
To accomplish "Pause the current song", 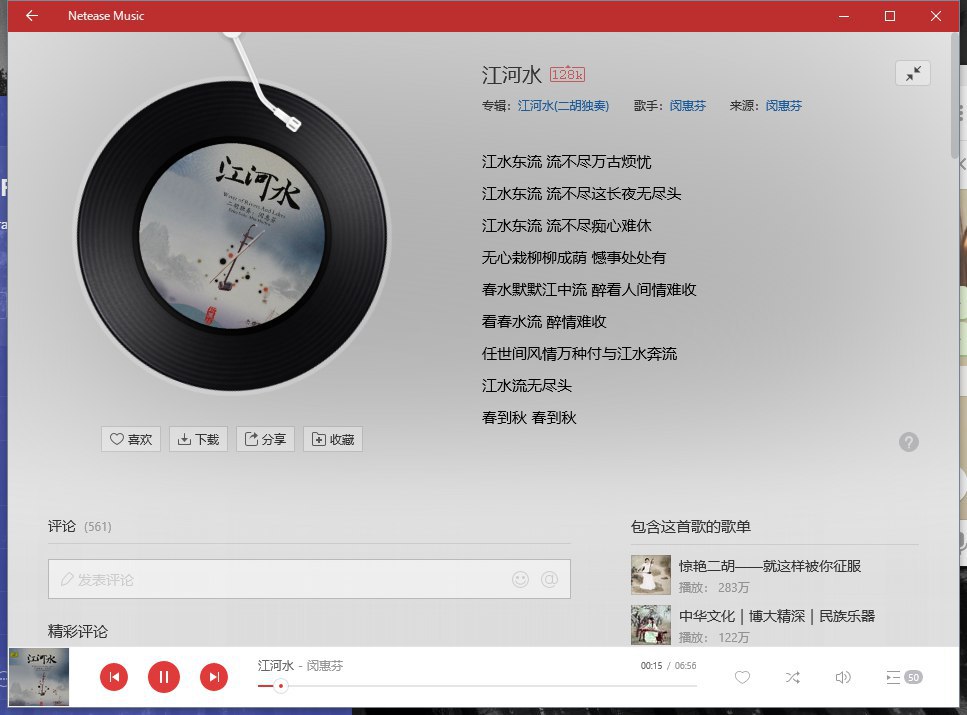I will [x=163, y=677].
